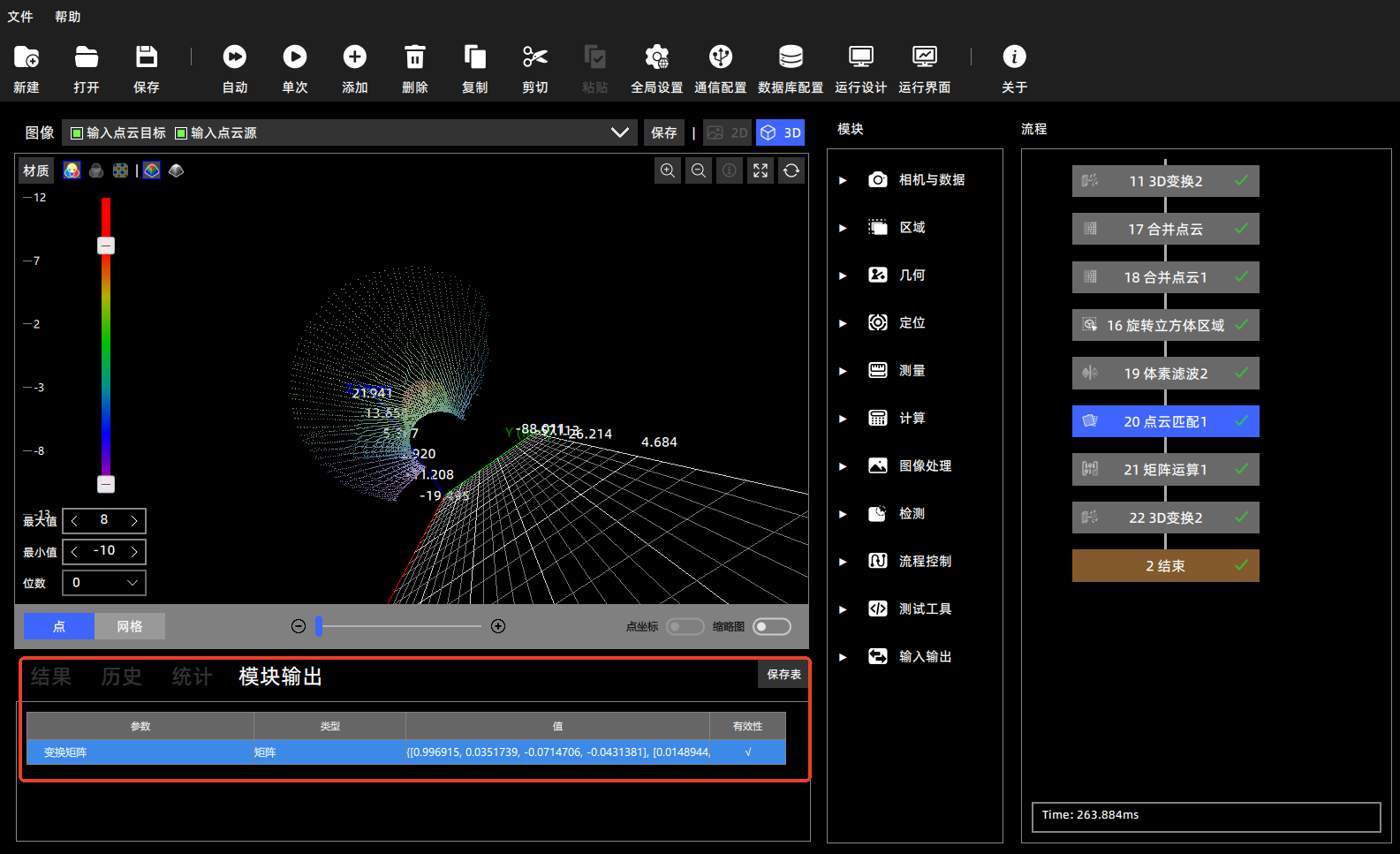Select the 变换矩阵 table row

pyautogui.click(x=406, y=752)
